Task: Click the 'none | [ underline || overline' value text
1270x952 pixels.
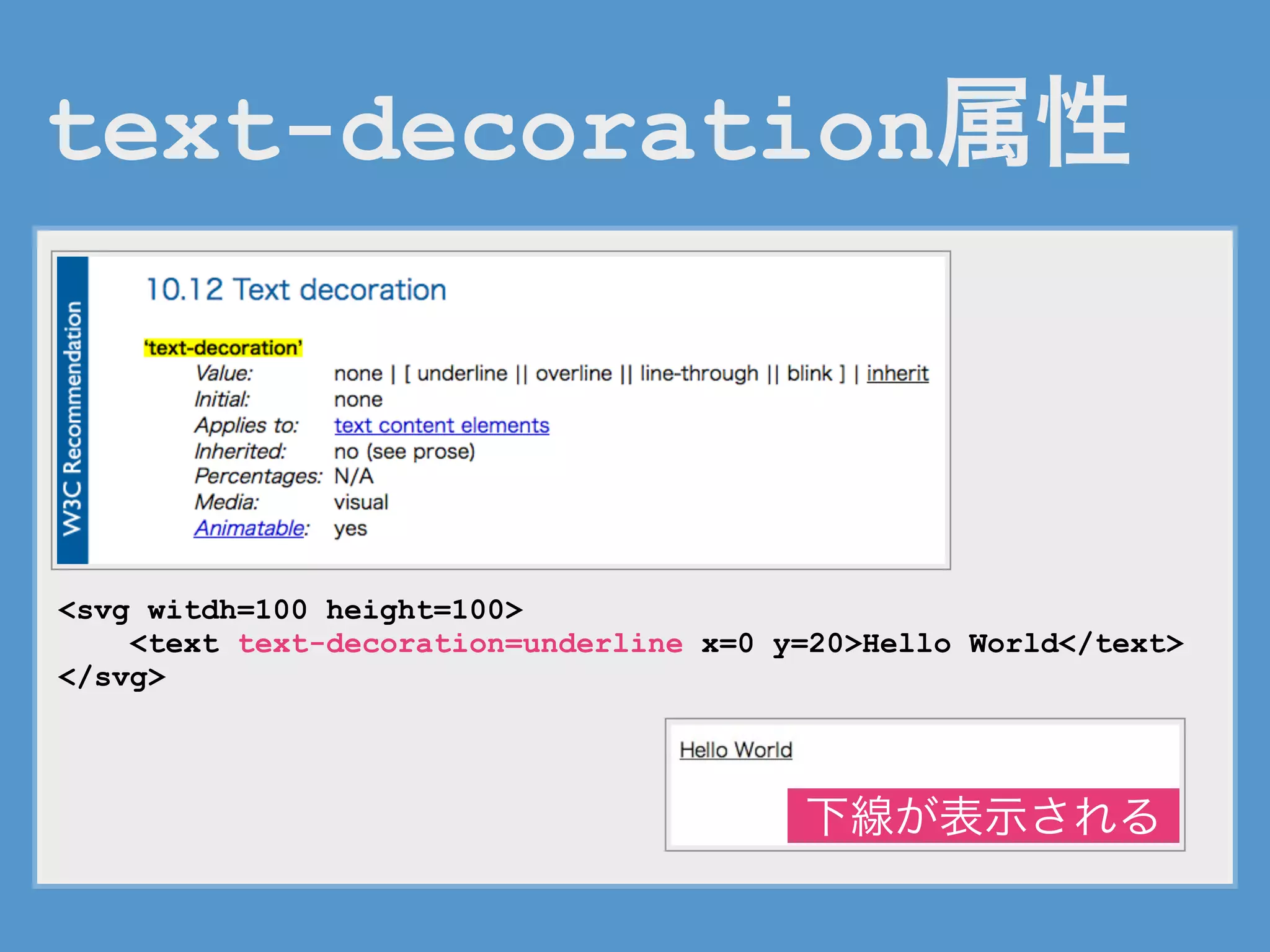Action: [473, 373]
